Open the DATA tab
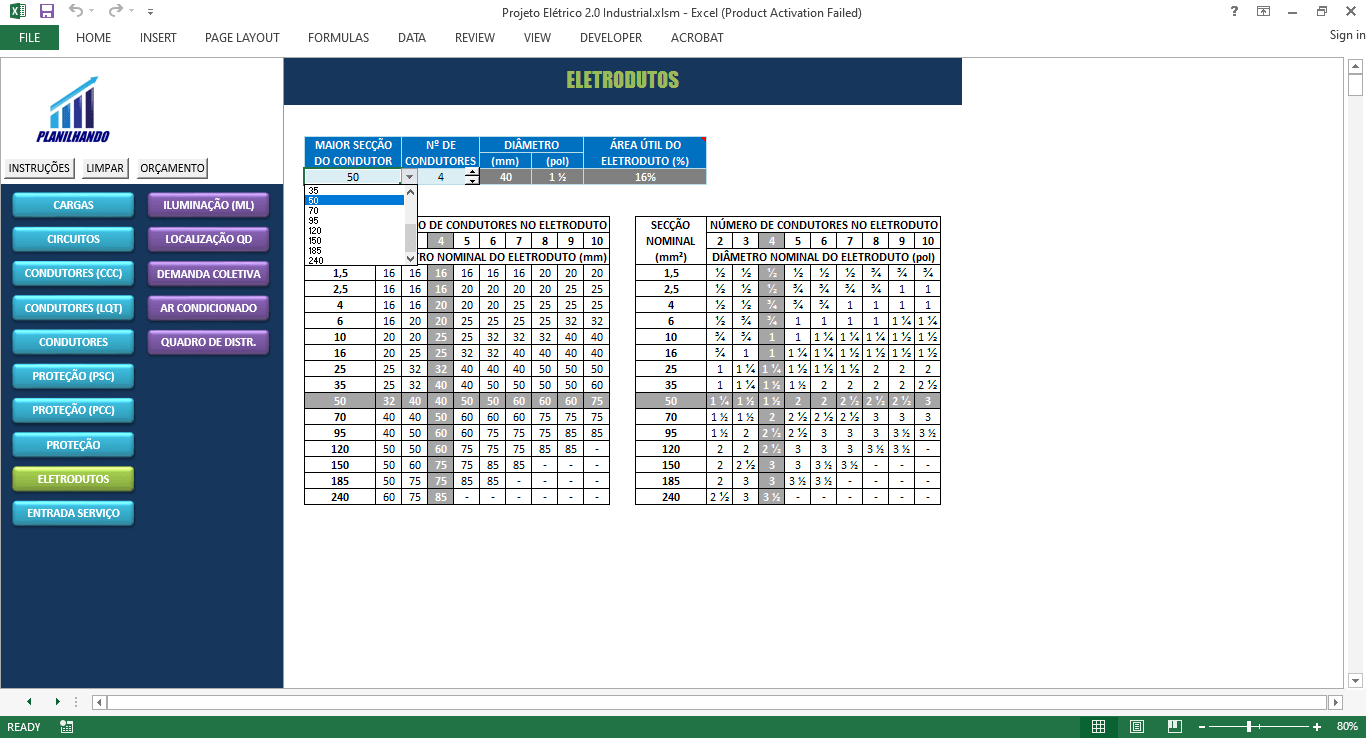Viewport: 1366px width, 738px height. tap(411, 38)
